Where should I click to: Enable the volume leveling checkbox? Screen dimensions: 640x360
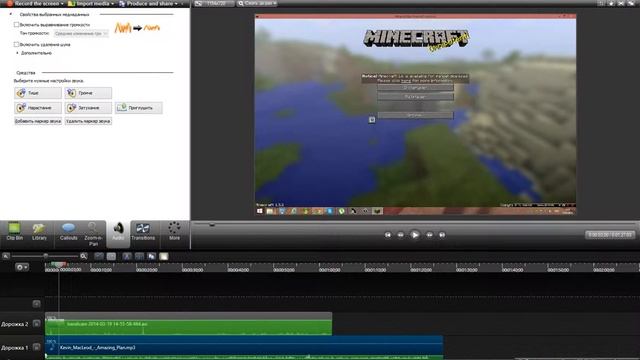pyautogui.click(x=16, y=25)
